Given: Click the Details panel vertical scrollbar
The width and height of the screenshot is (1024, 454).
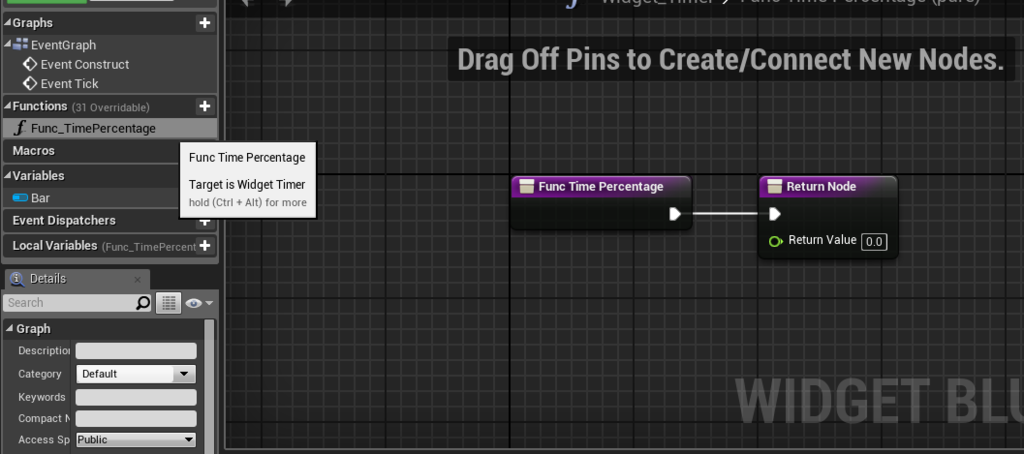Looking at the screenshot, I should click(x=210, y=385).
